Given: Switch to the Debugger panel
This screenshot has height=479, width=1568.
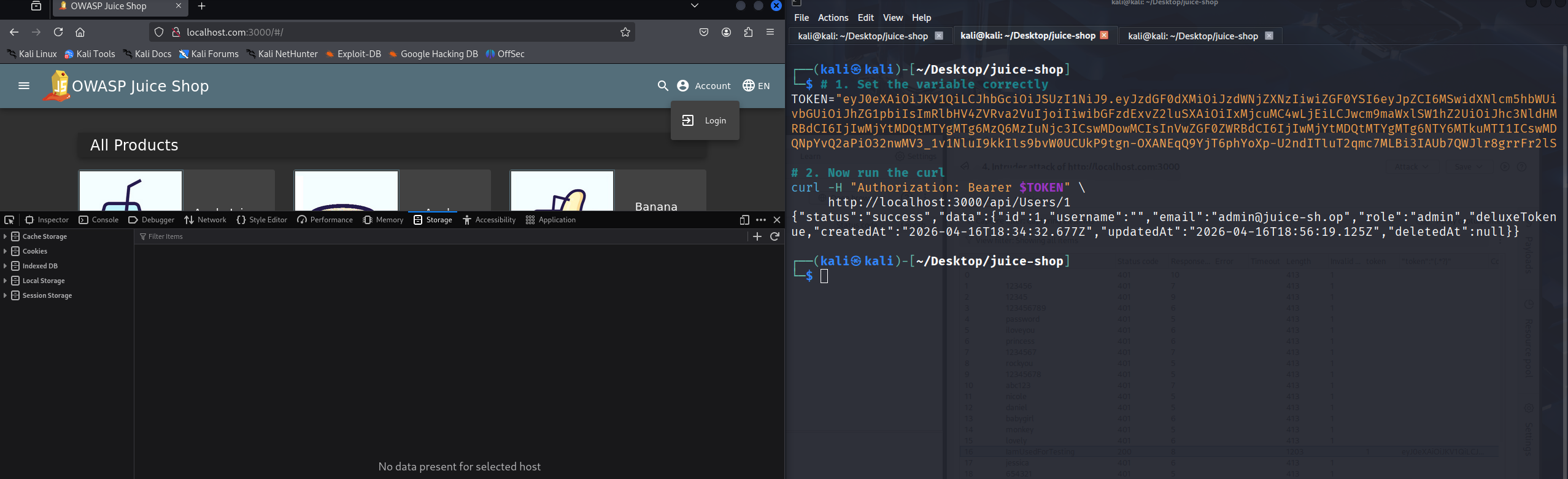Looking at the screenshot, I should (152, 220).
